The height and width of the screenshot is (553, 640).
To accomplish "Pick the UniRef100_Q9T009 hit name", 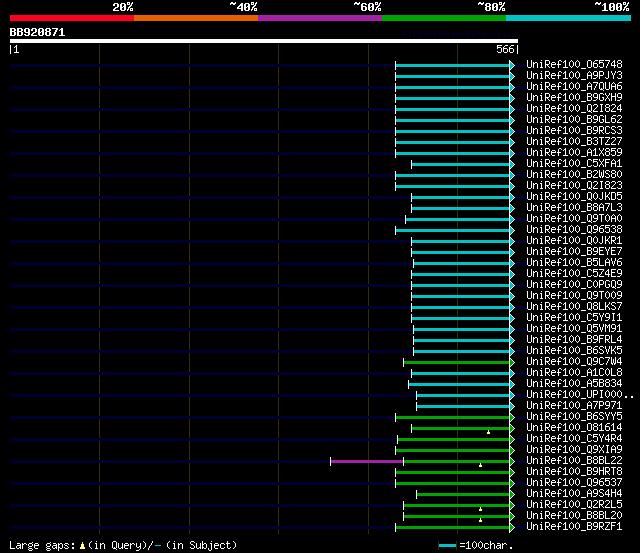I will 574,296.
